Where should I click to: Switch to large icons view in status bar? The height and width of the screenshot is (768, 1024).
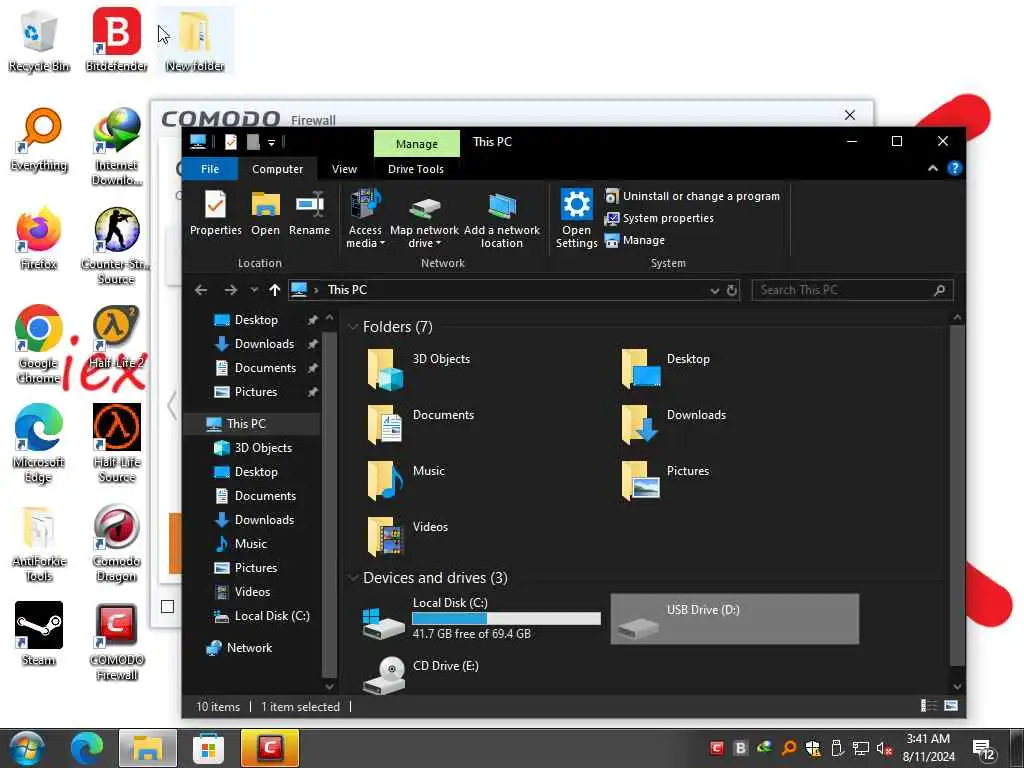point(951,706)
